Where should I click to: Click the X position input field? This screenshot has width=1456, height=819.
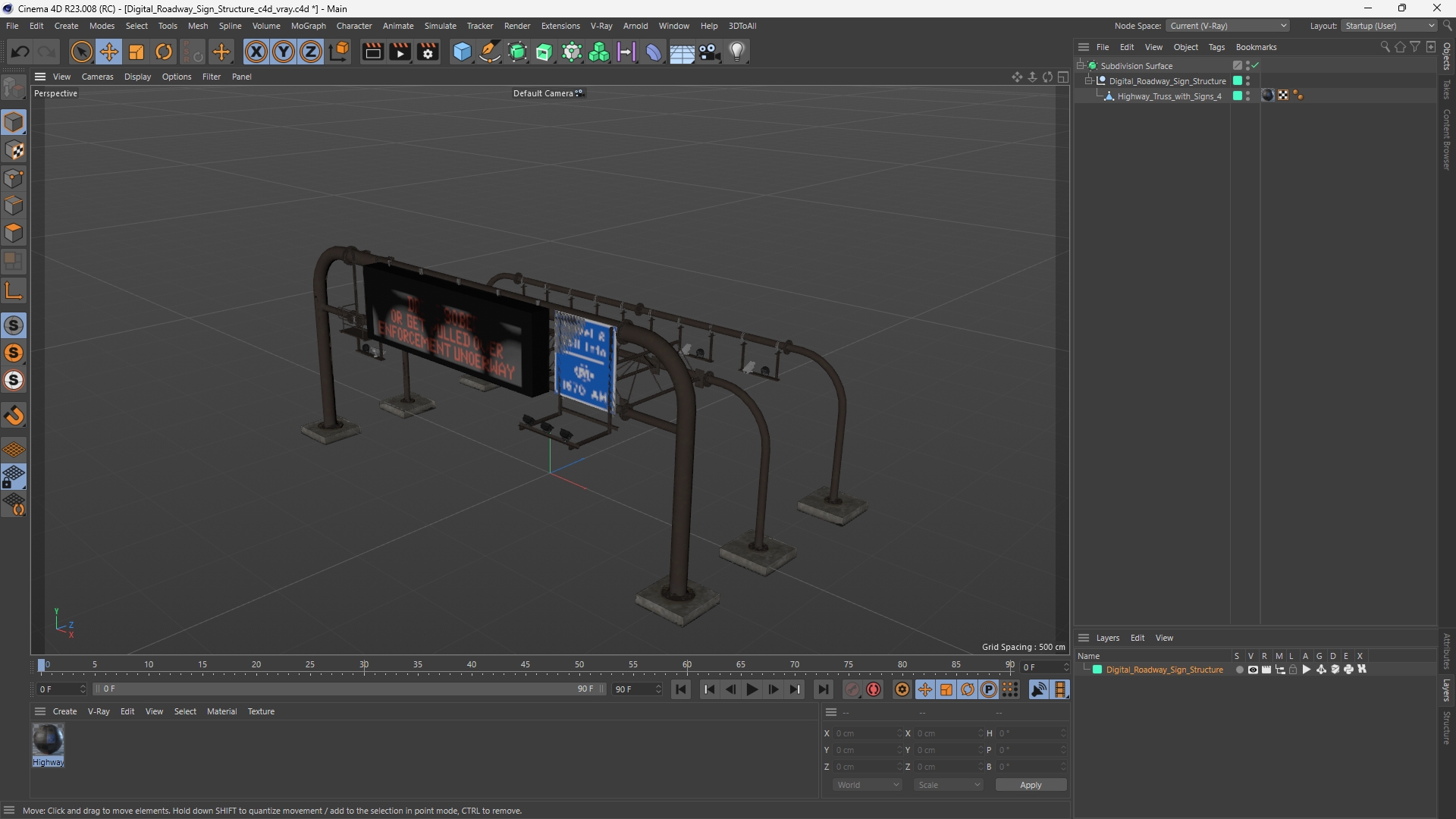click(x=867, y=733)
